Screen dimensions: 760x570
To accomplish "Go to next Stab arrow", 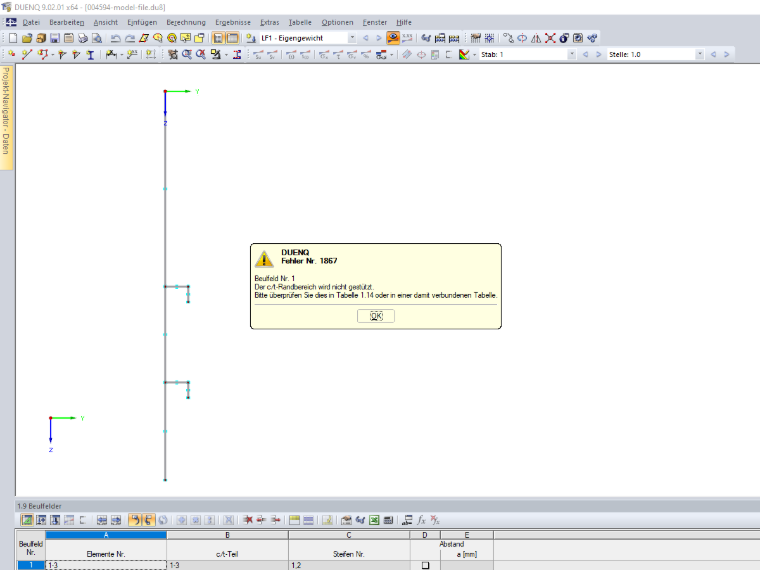I will click(599, 54).
